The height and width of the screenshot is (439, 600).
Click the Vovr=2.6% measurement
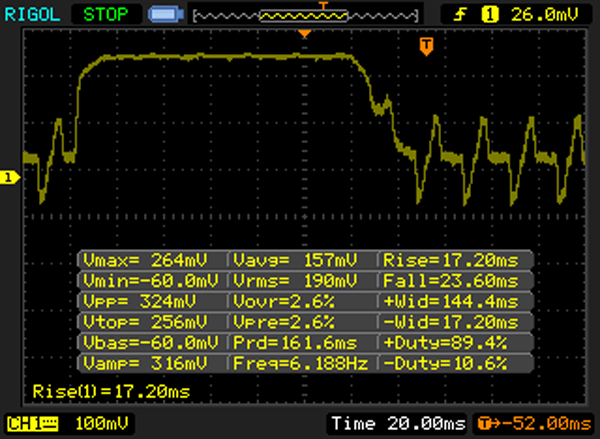(x=284, y=302)
